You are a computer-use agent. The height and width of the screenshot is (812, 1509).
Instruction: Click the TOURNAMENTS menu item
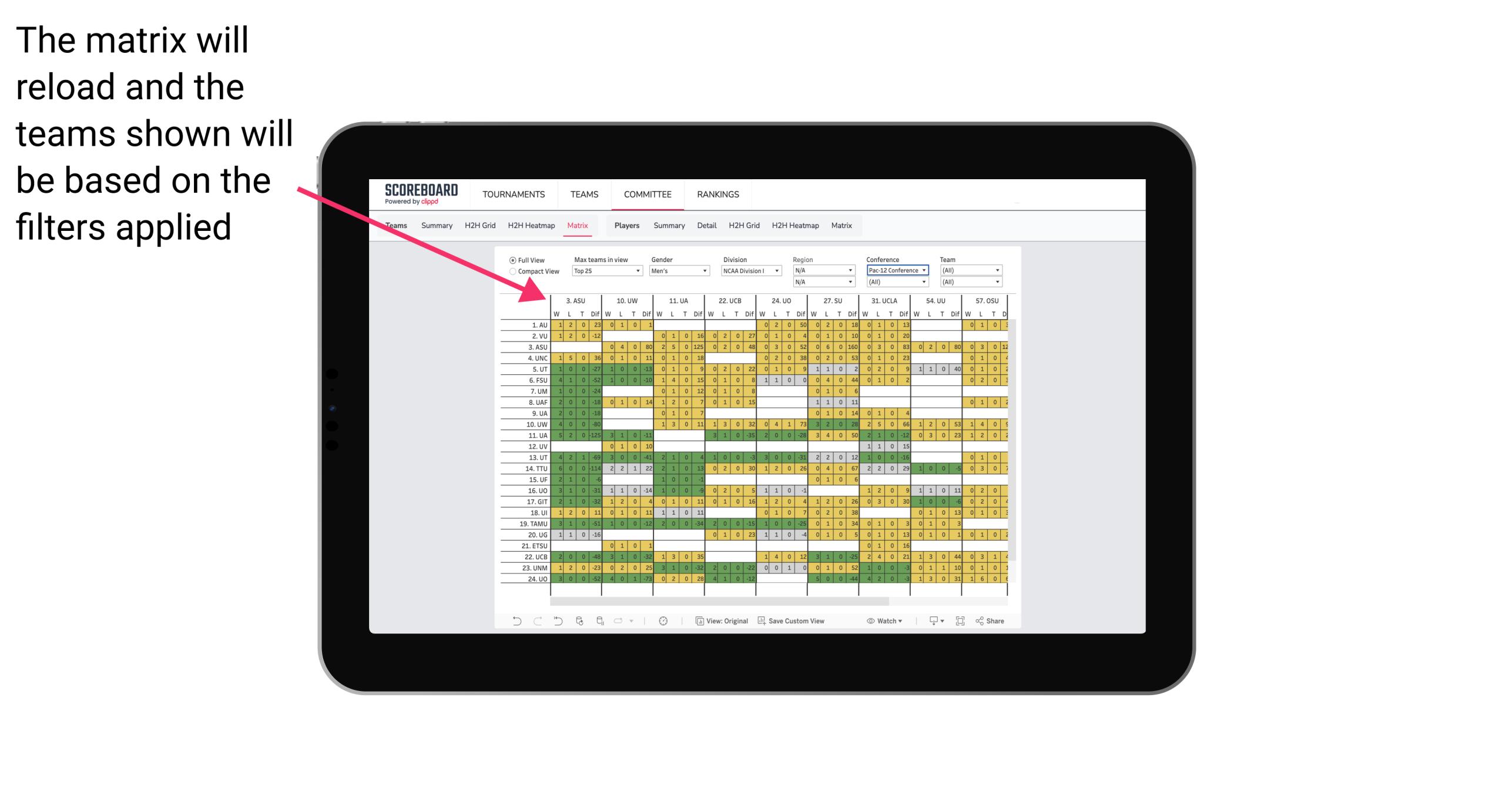tap(513, 194)
